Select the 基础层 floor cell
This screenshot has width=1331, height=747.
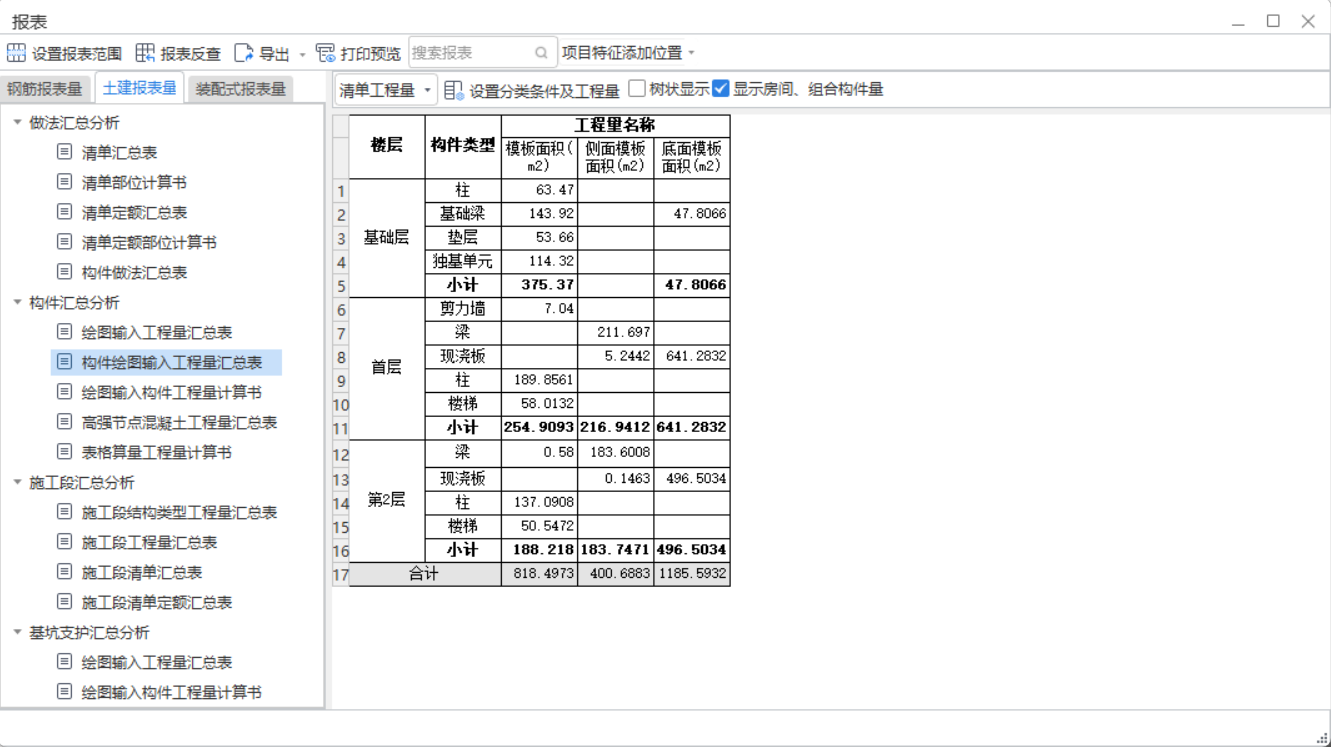pos(387,237)
